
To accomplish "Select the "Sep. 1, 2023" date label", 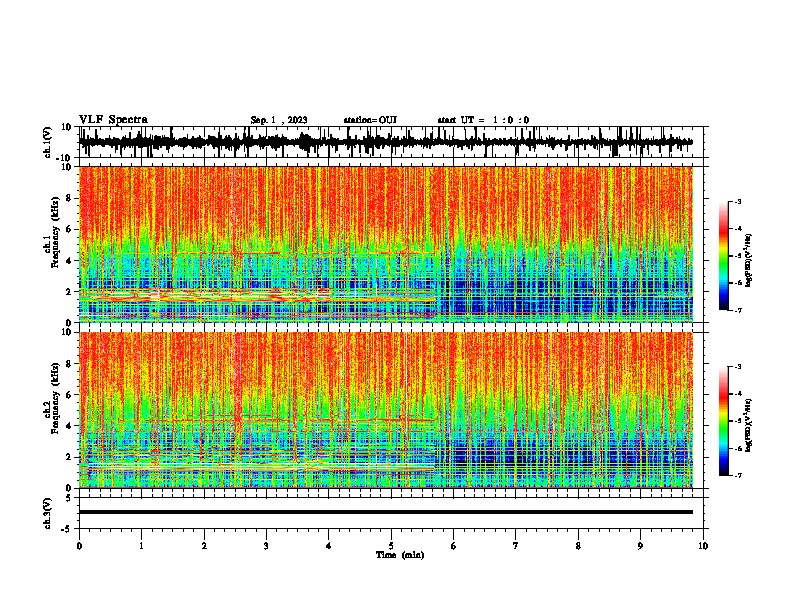I will point(279,120).
